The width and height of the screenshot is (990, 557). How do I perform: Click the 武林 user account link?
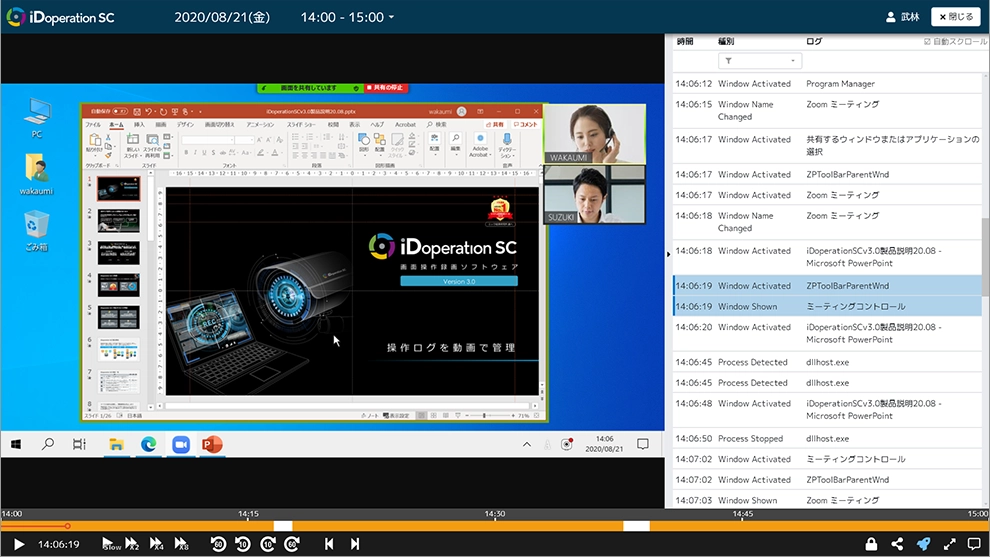click(x=902, y=17)
